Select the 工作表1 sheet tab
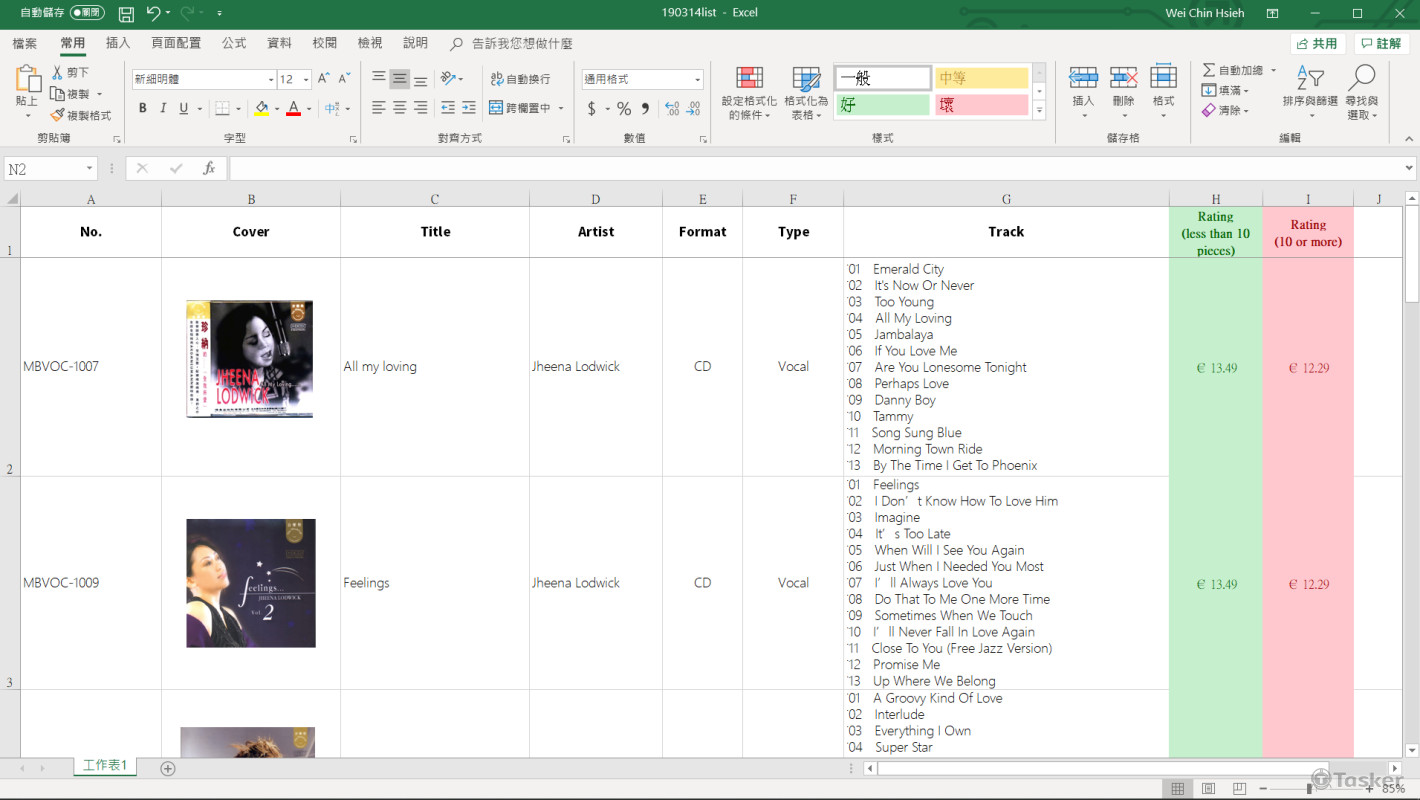The width and height of the screenshot is (1420, 800). (105, 766)
